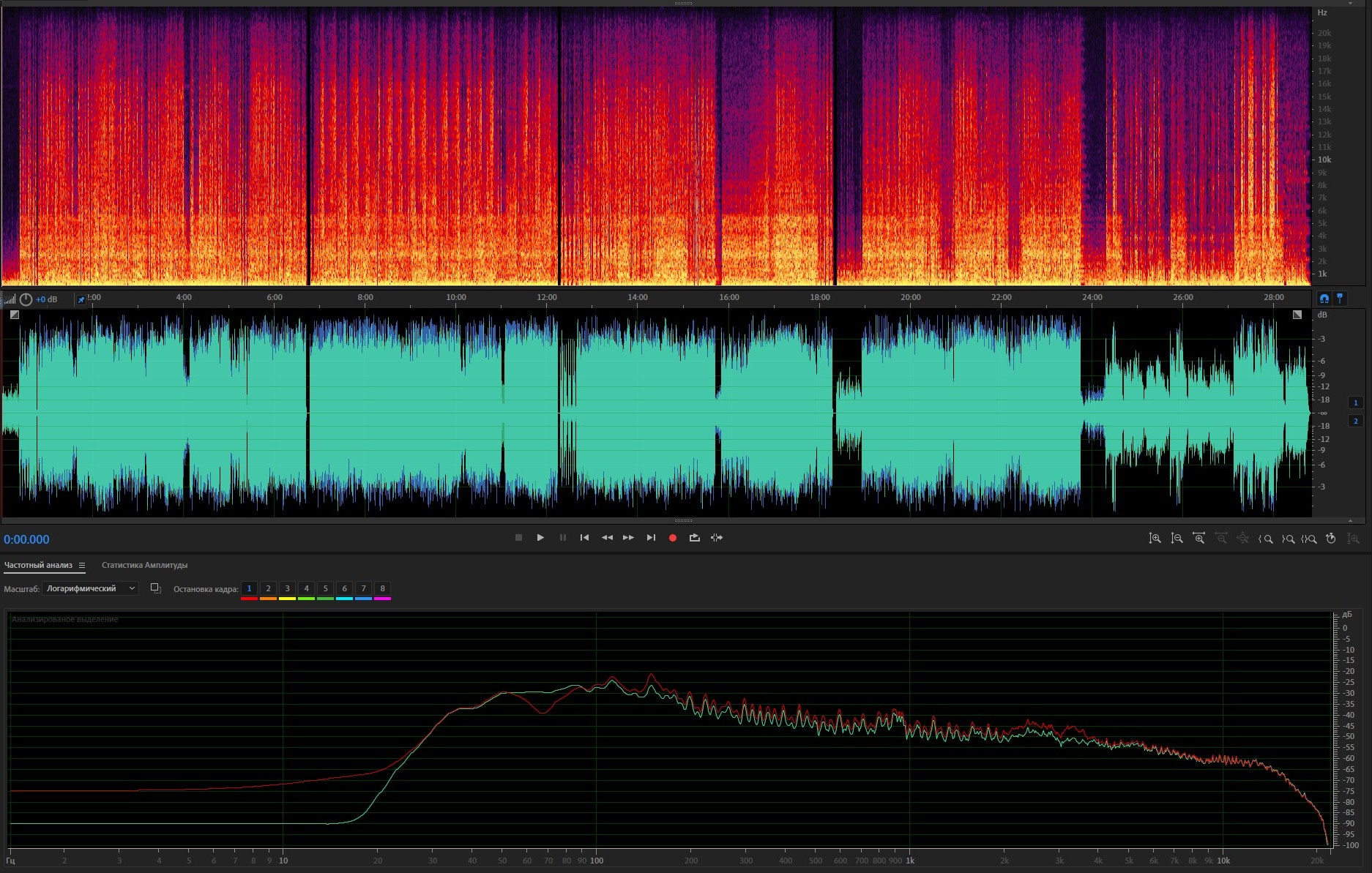Click the zoom to selection icon

pyautogui.click(x=1309, y=539)
